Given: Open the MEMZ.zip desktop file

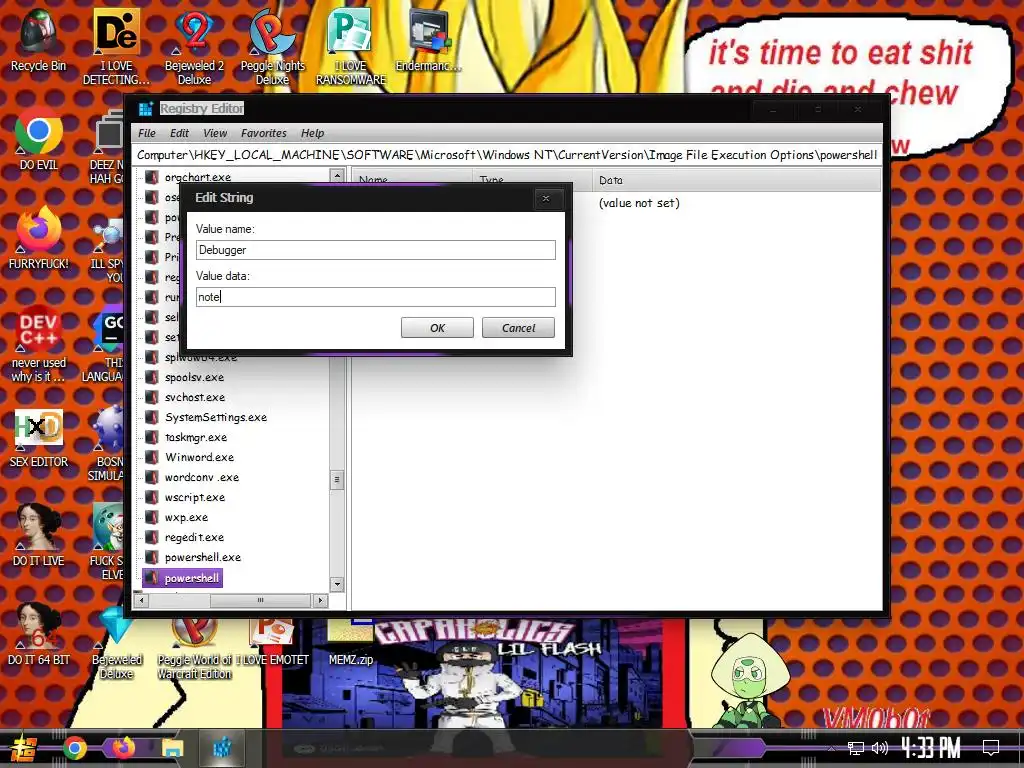Looking at the screenshot, I should (x=351, y=641).
